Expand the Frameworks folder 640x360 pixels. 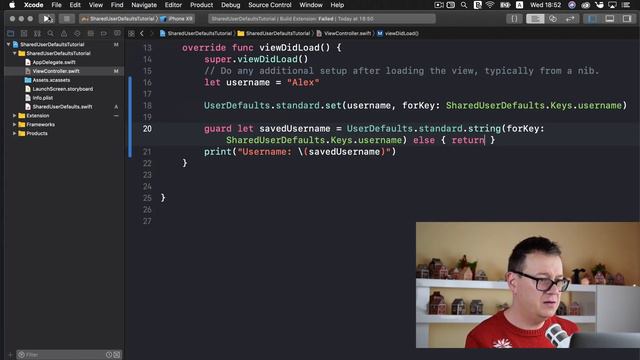[15, 124]
